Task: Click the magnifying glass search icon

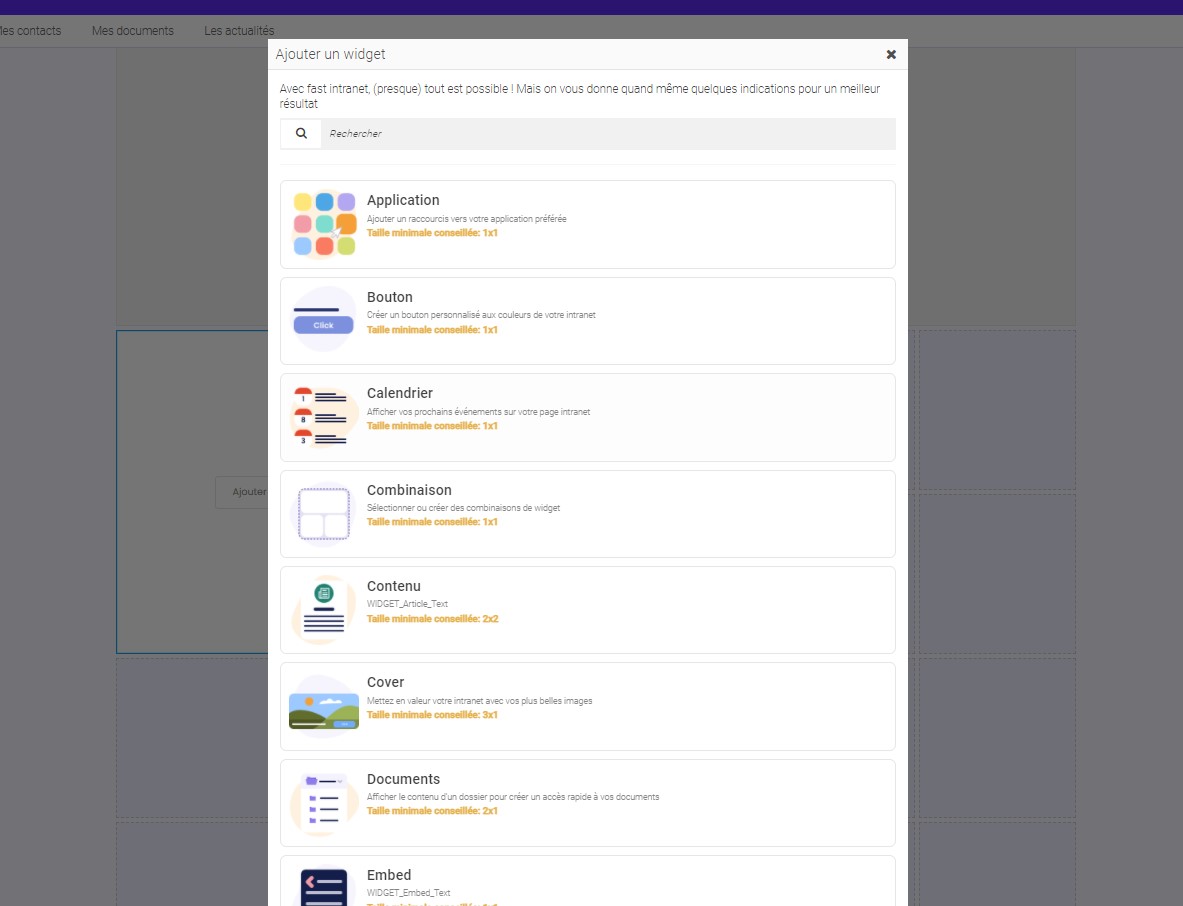Action: click(x=301, y=133)
